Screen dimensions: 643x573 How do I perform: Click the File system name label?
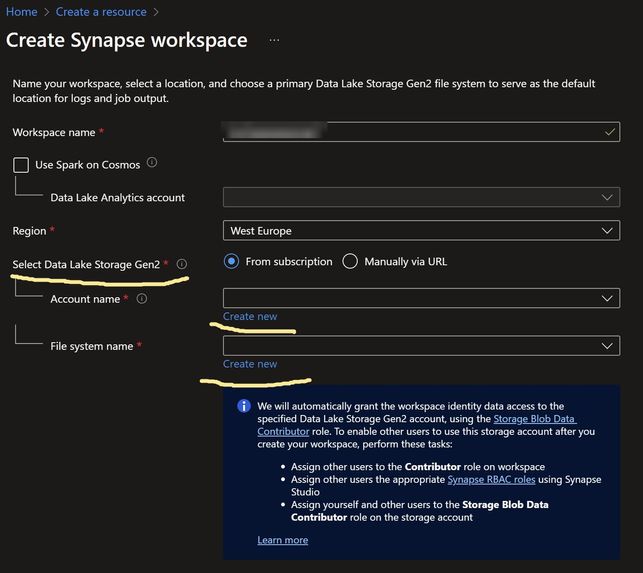[91, 346]
